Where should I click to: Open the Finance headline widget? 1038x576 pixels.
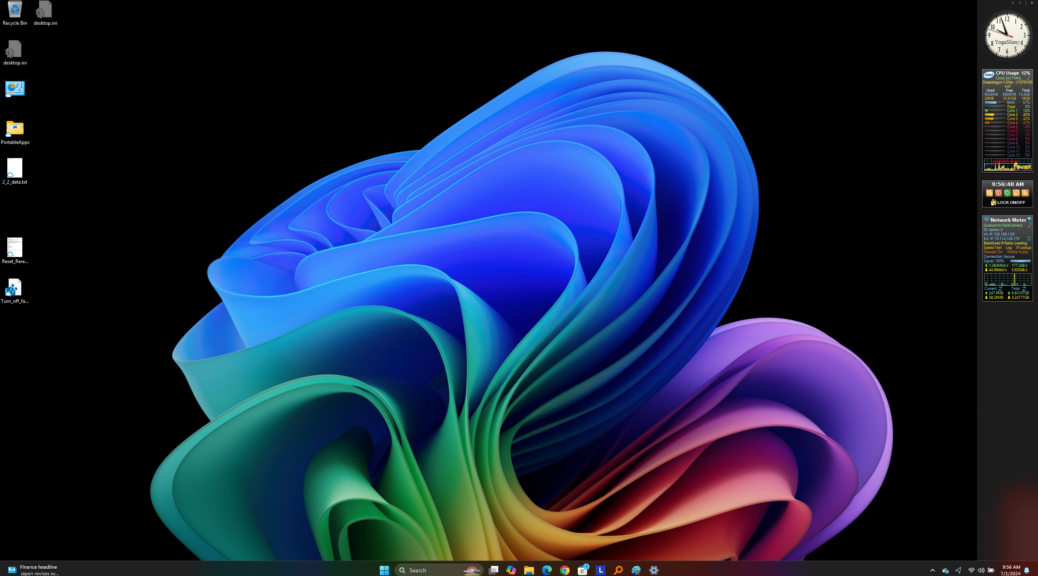(33, 570)
